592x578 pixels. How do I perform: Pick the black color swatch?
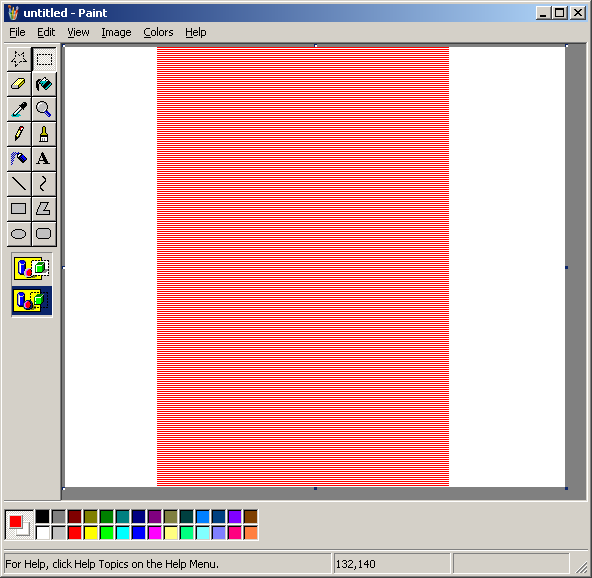[43, 517]
